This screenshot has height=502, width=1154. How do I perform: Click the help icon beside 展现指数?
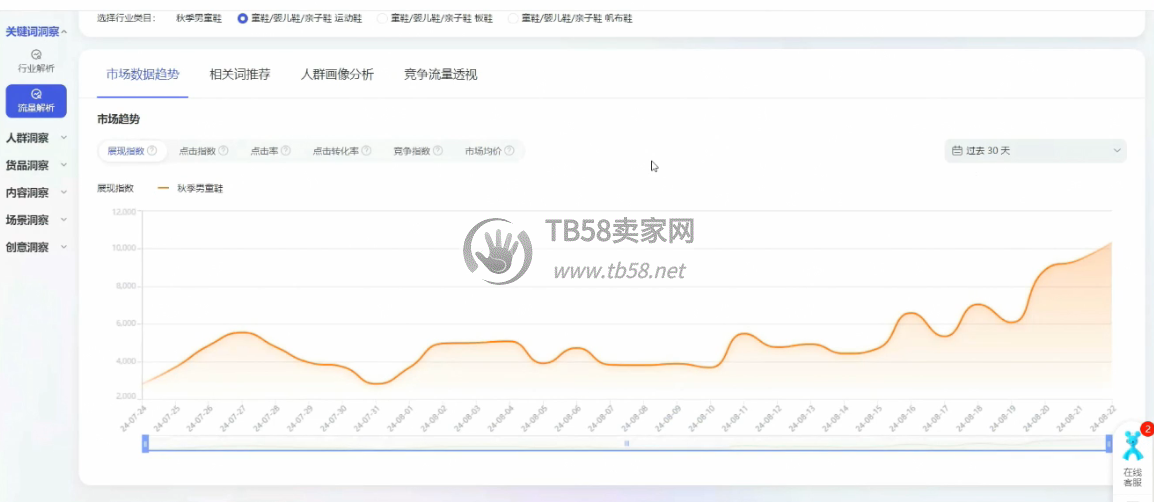tap(152, 151)
